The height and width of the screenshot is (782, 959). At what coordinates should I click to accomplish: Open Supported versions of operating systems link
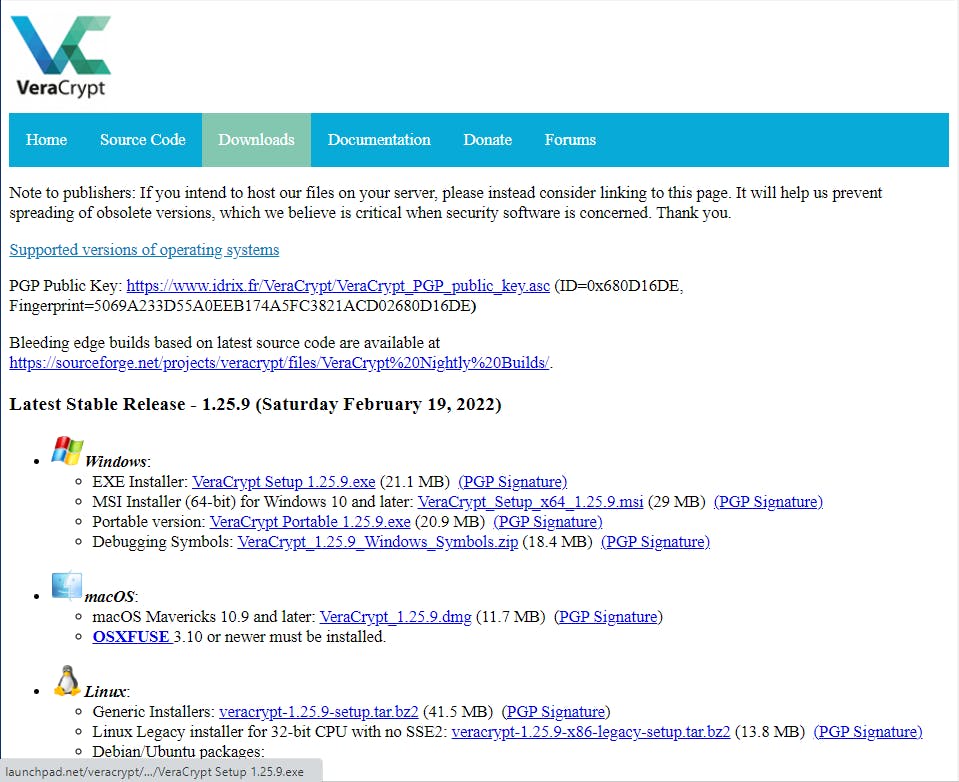pos(144,249)
